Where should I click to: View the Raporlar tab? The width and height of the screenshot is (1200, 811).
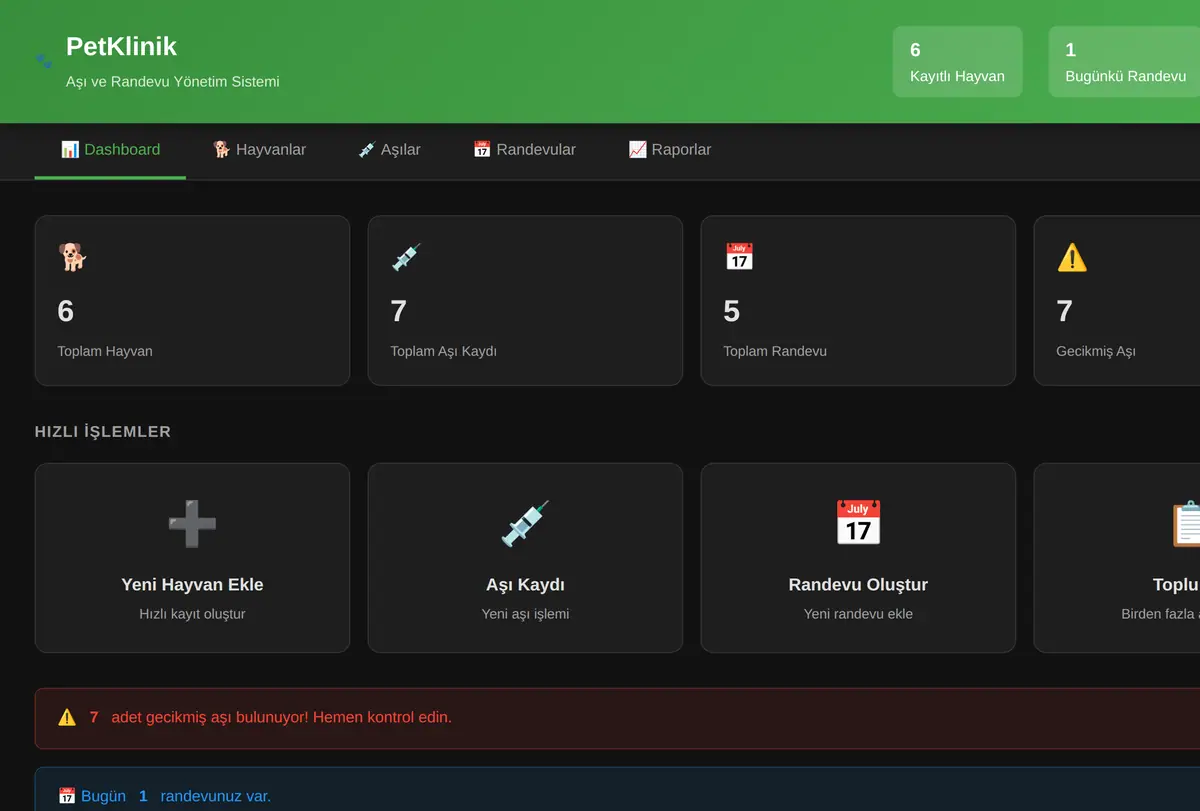(670, 150)
